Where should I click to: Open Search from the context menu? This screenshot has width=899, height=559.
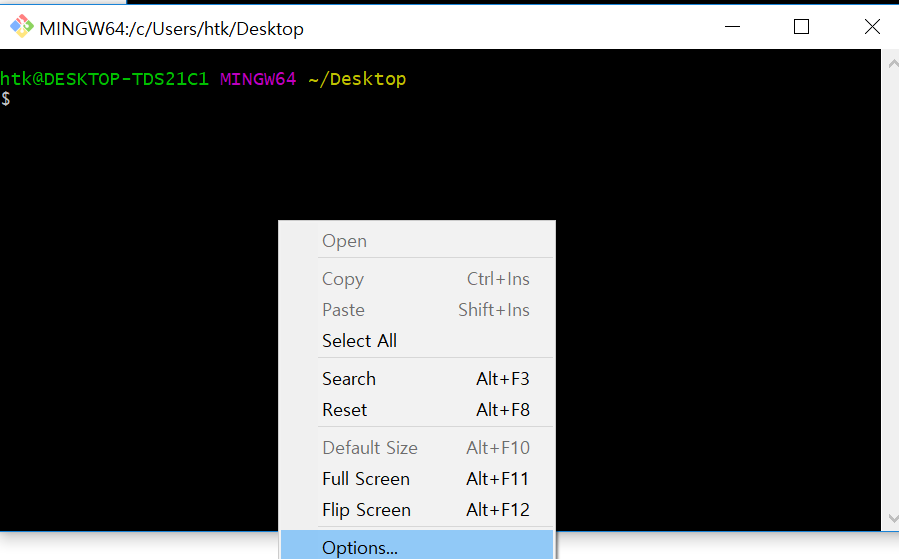point(417,378)
